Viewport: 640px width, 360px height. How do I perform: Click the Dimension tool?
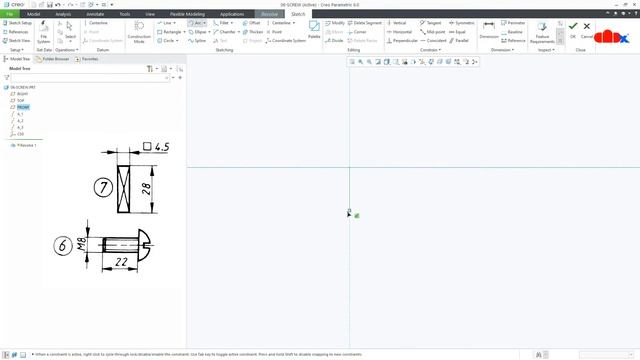(x=489, y=30)
